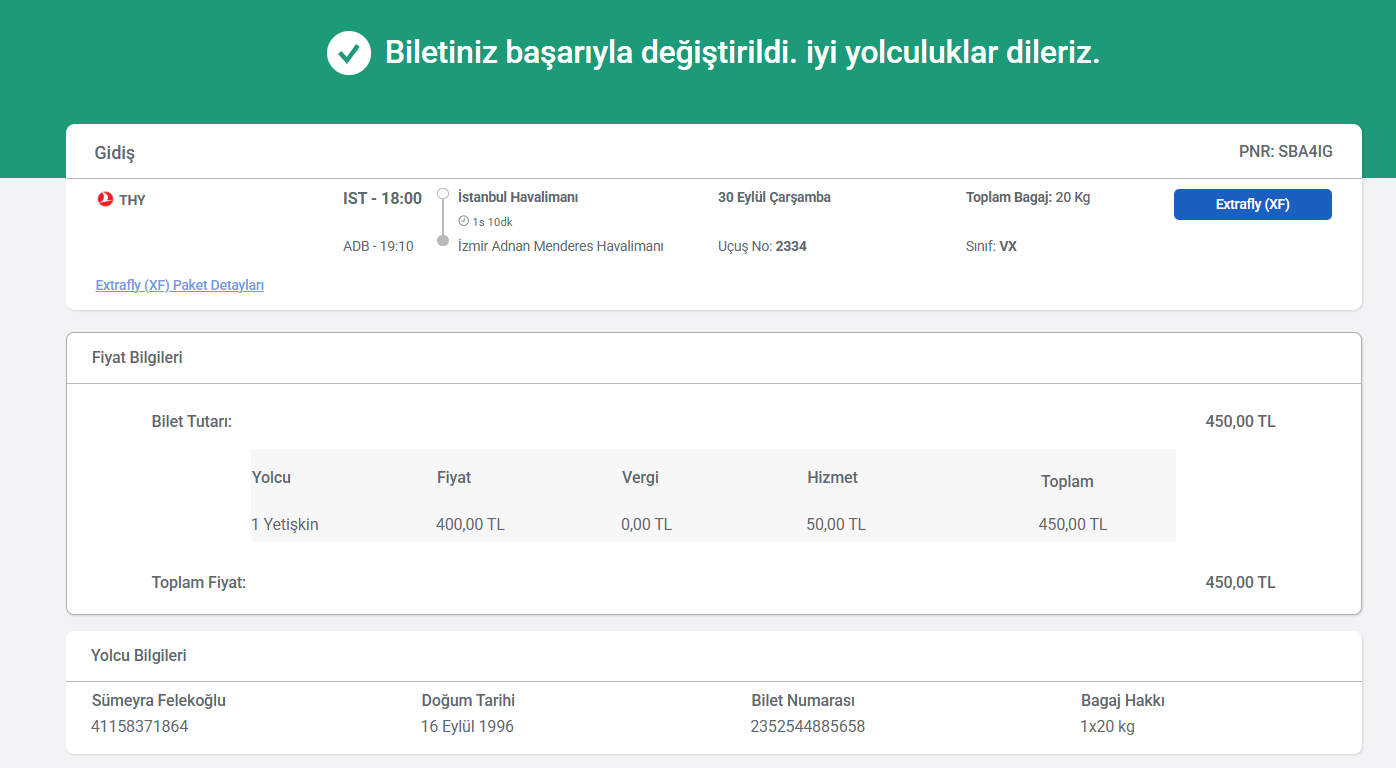Click the Fiyat Bilgileri header

[137, 357]
